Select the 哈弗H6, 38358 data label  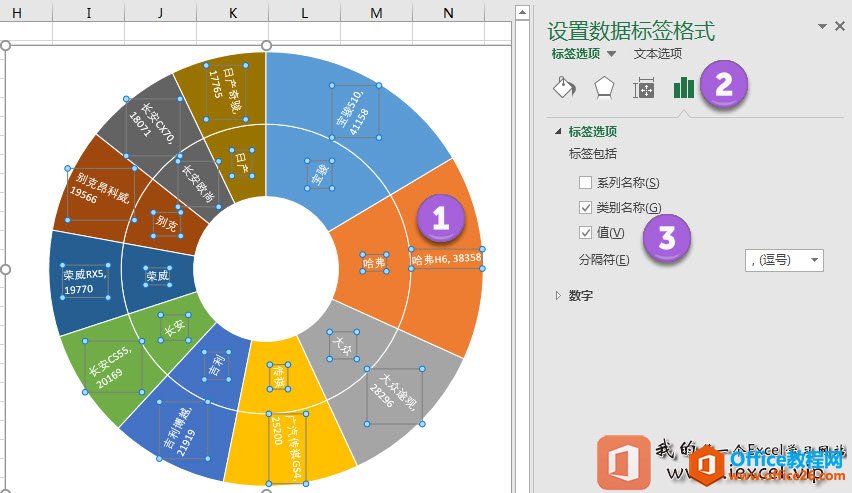[x=447, y=259]
